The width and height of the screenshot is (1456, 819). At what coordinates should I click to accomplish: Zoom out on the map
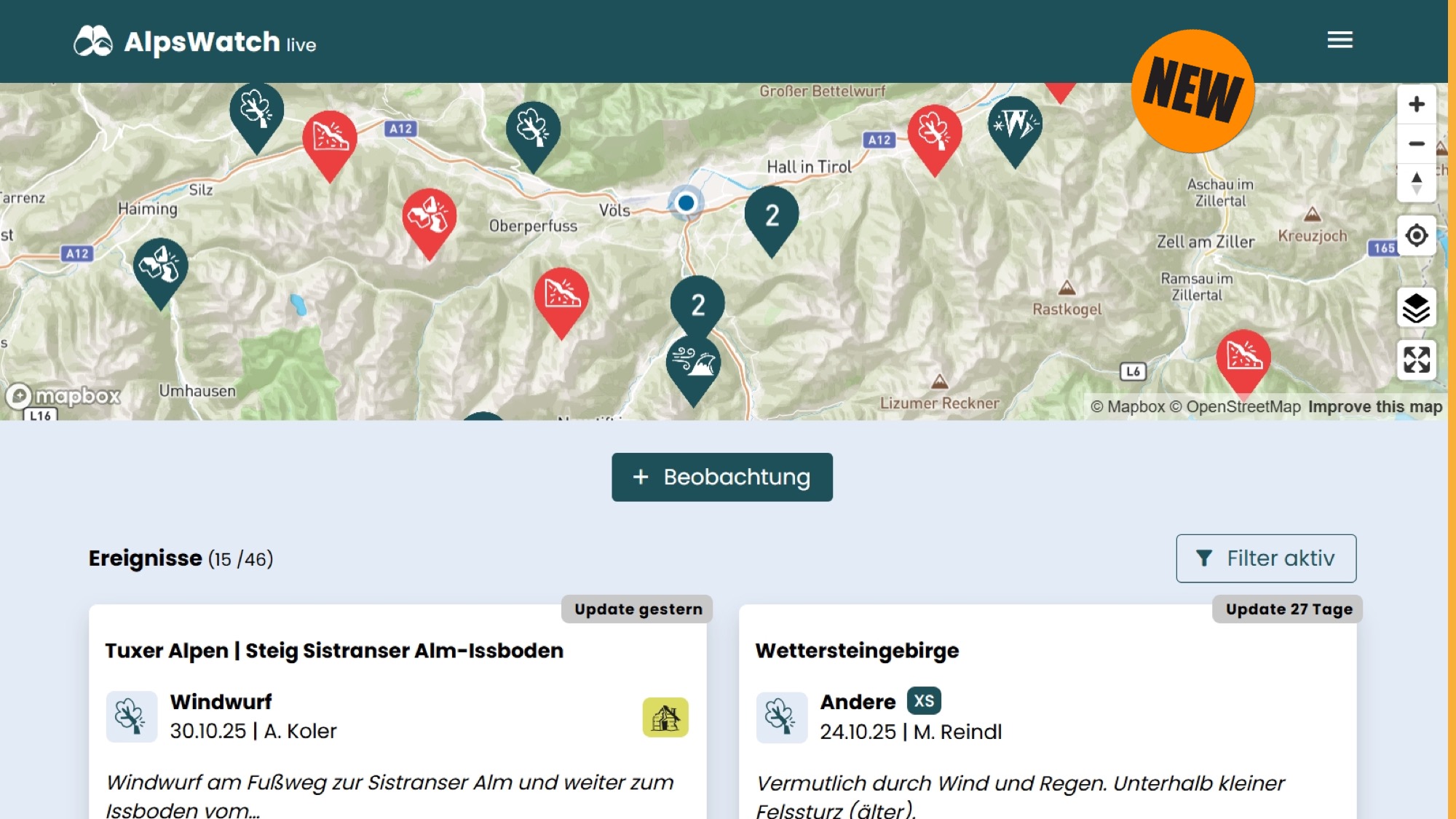coord(1416,144)
